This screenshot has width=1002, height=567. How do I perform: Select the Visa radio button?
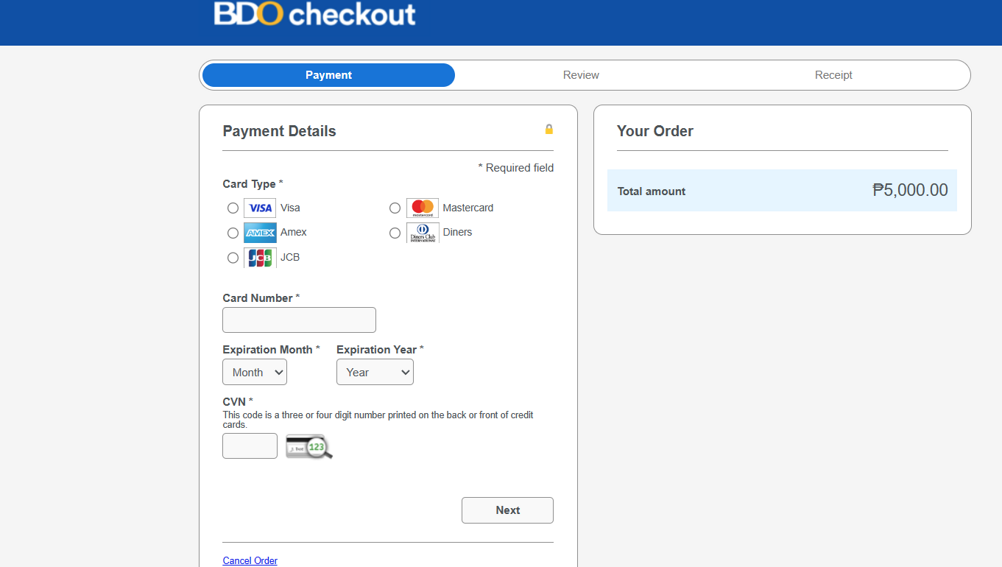[x=233, y=208]
